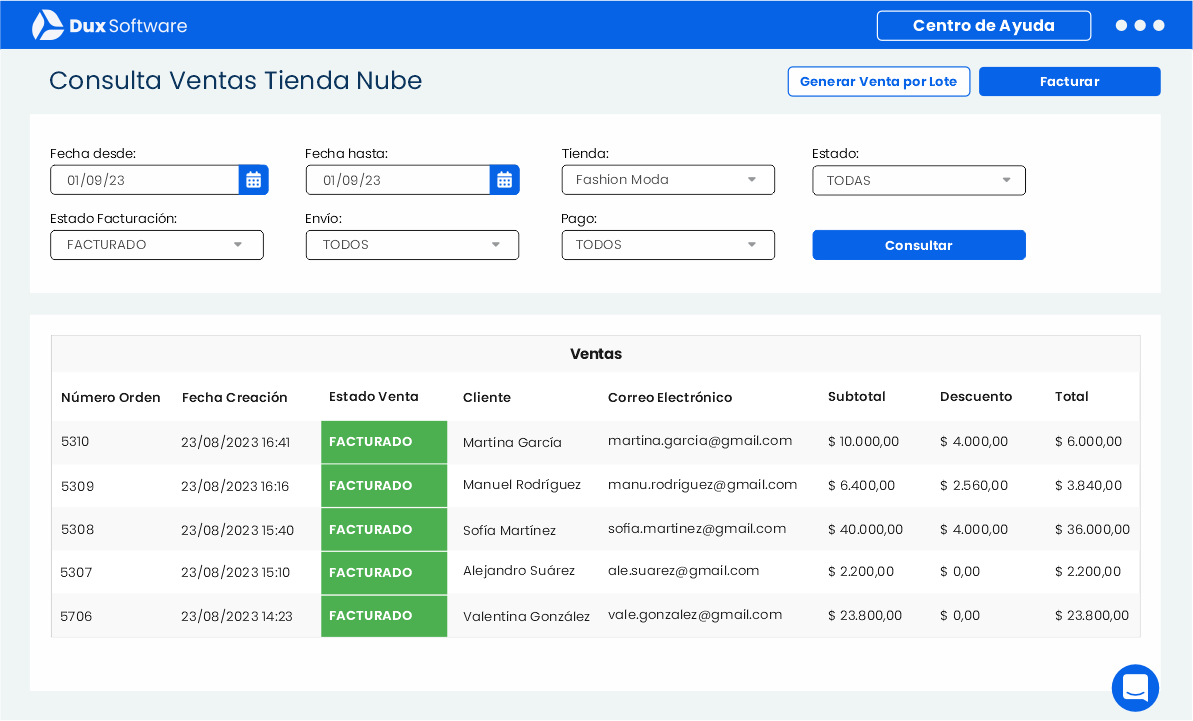Click email martina.garcia@gmail.com
The width and height of the screenshot is (1193, 721).
pyautogui.click(x=700, y=440)
